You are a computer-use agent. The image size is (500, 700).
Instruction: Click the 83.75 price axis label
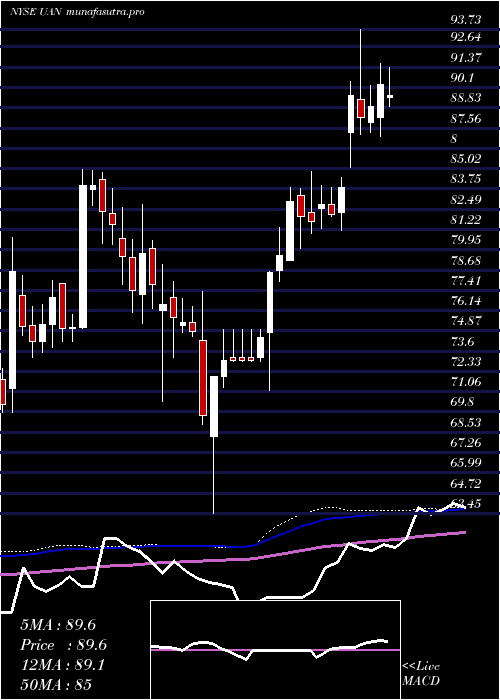point(466,179)
